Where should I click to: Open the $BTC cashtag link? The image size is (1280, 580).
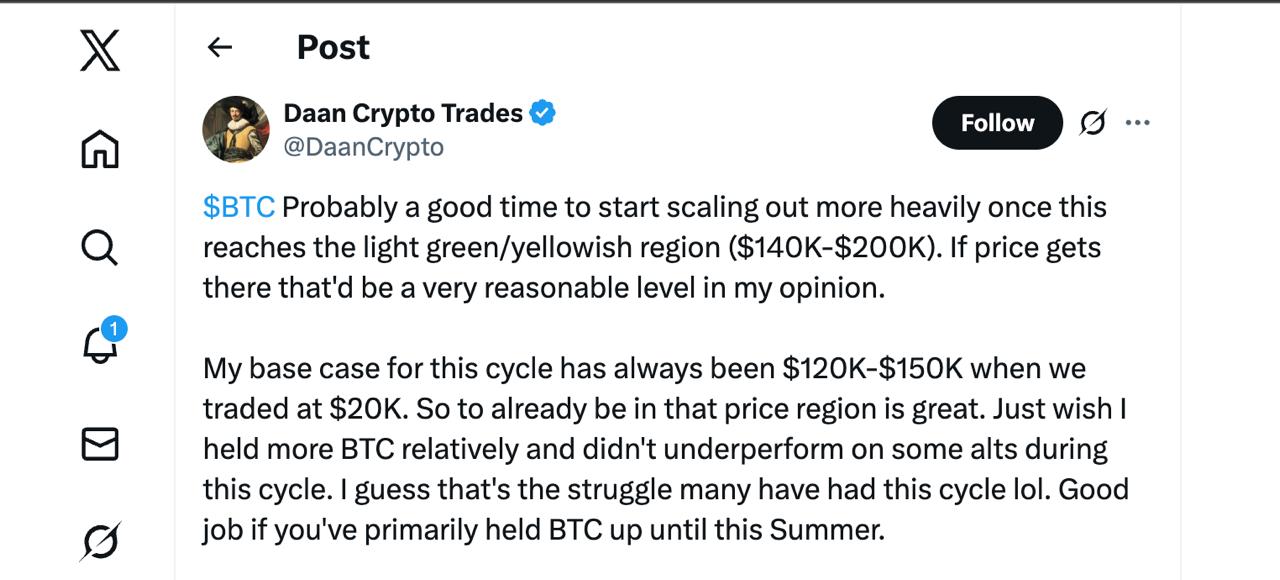tap(238, 207)
